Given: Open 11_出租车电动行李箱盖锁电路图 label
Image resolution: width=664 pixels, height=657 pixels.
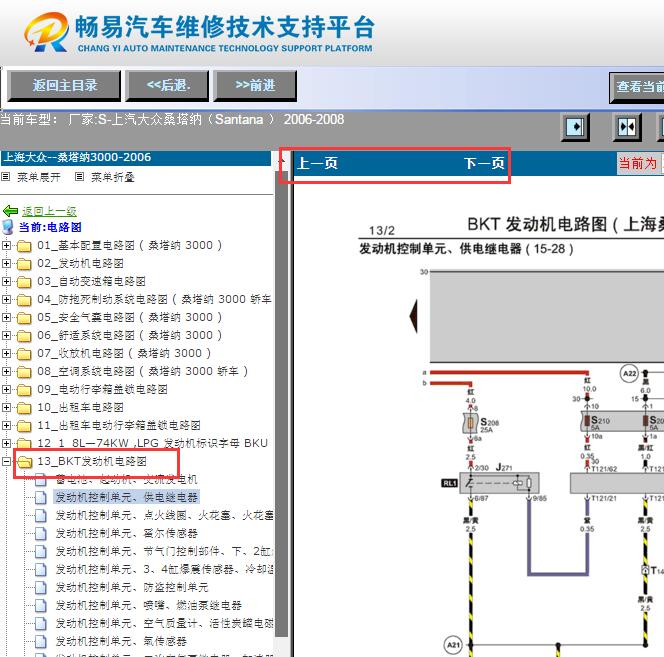Looking at the screenshot, I should click(x=119, y=425).
